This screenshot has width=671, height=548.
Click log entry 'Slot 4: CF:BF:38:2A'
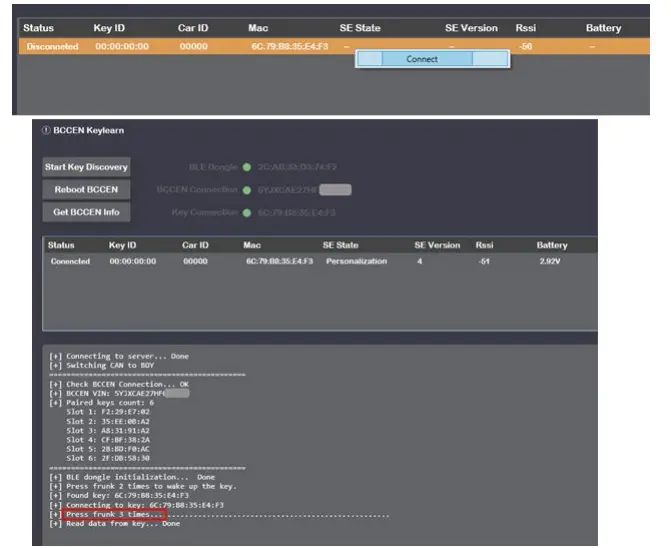108,440
